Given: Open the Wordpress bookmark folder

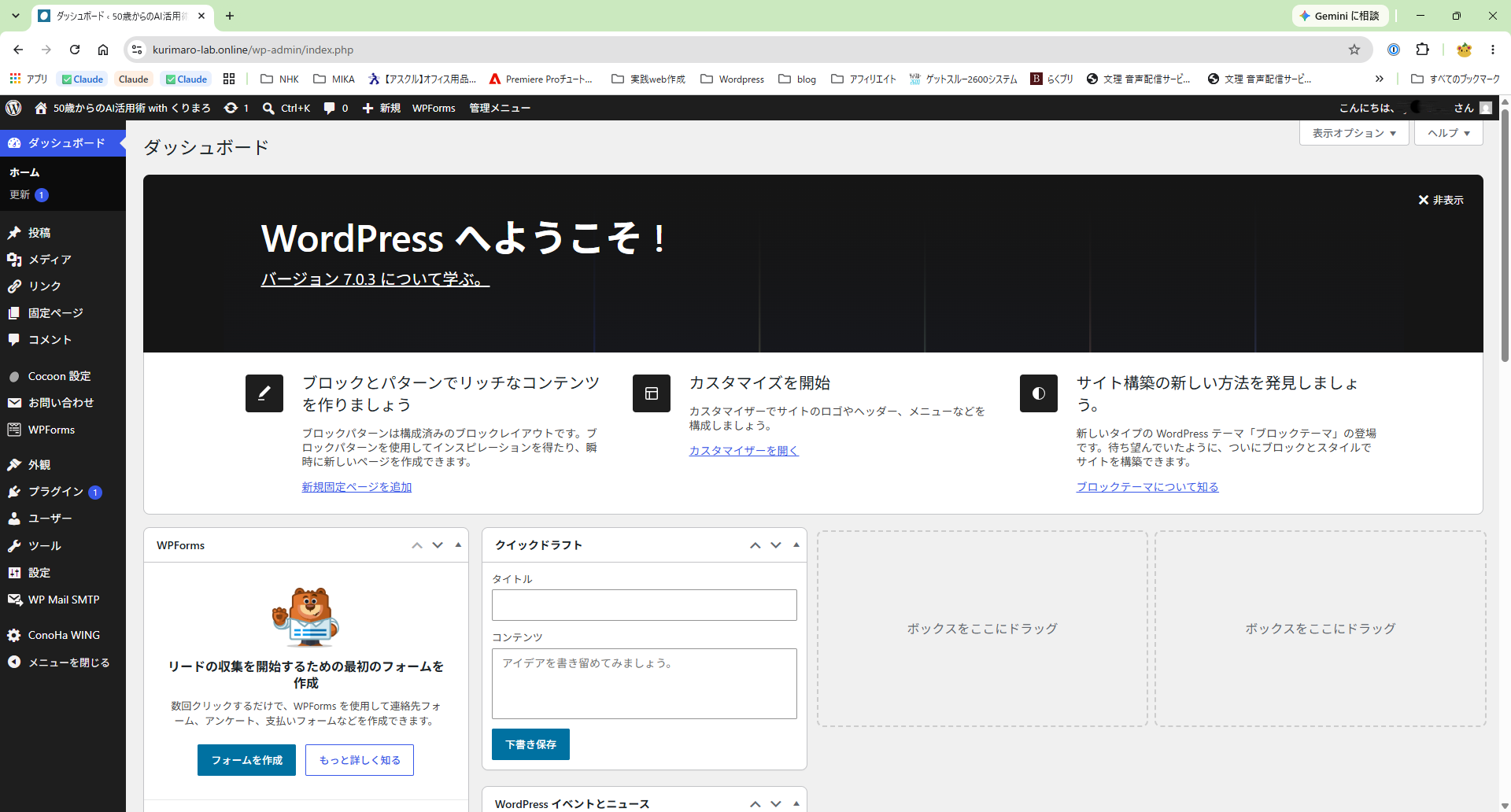Looking at the screenshot, I should coord(733,79).
